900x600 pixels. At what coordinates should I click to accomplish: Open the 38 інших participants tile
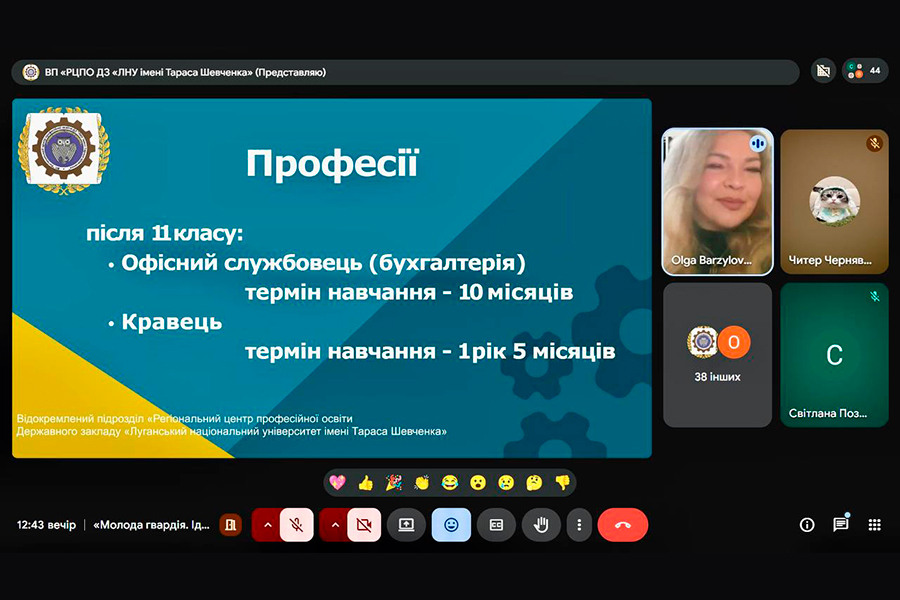717,355
